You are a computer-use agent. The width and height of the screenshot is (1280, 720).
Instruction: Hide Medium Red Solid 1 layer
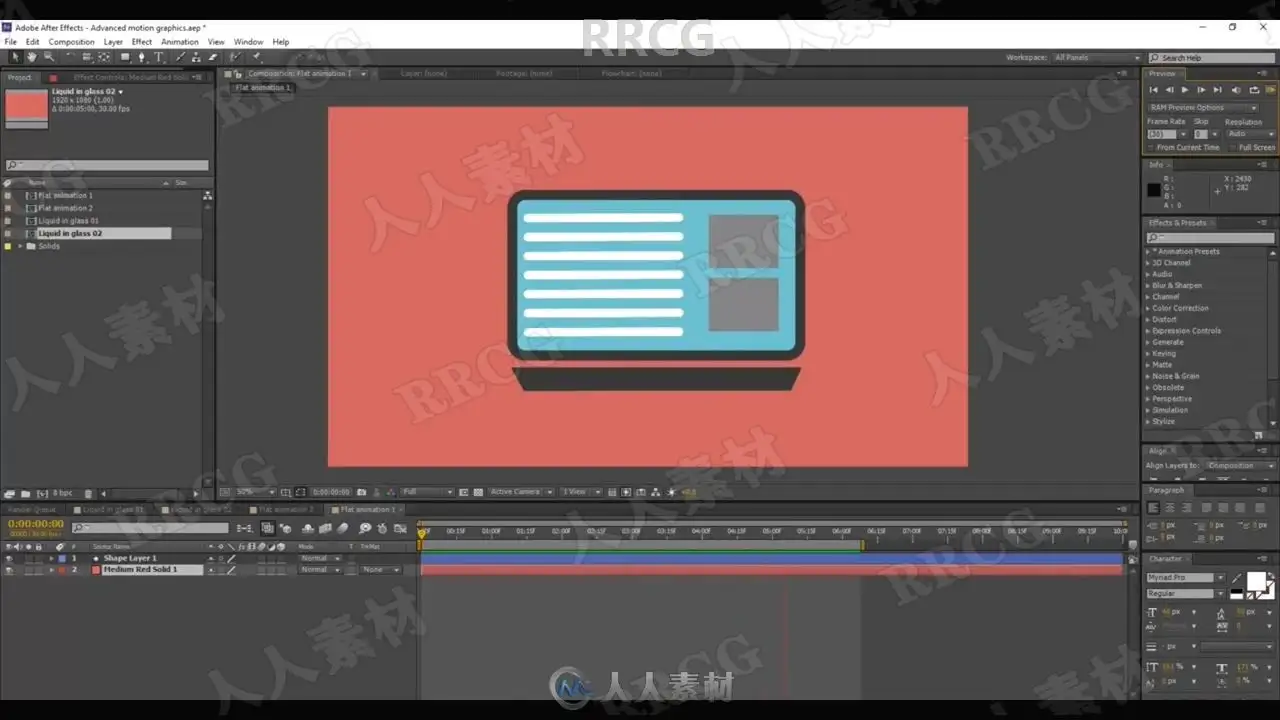click(9, 570)
